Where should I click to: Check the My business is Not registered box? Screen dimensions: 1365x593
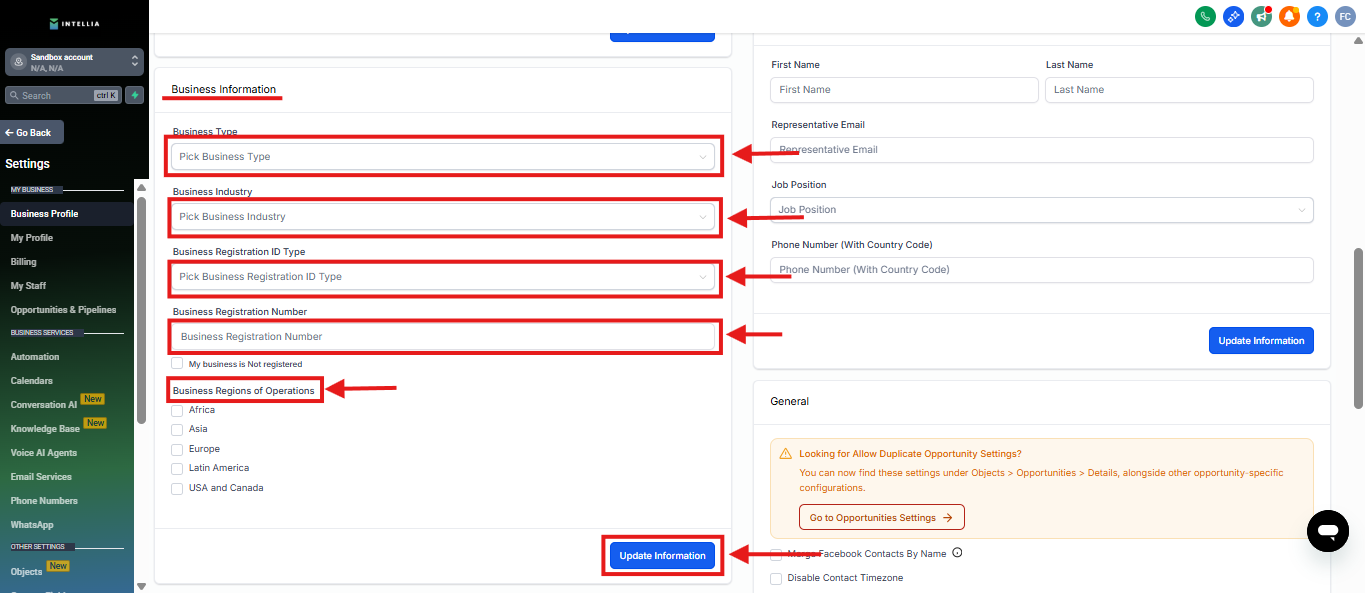point(177,364)
